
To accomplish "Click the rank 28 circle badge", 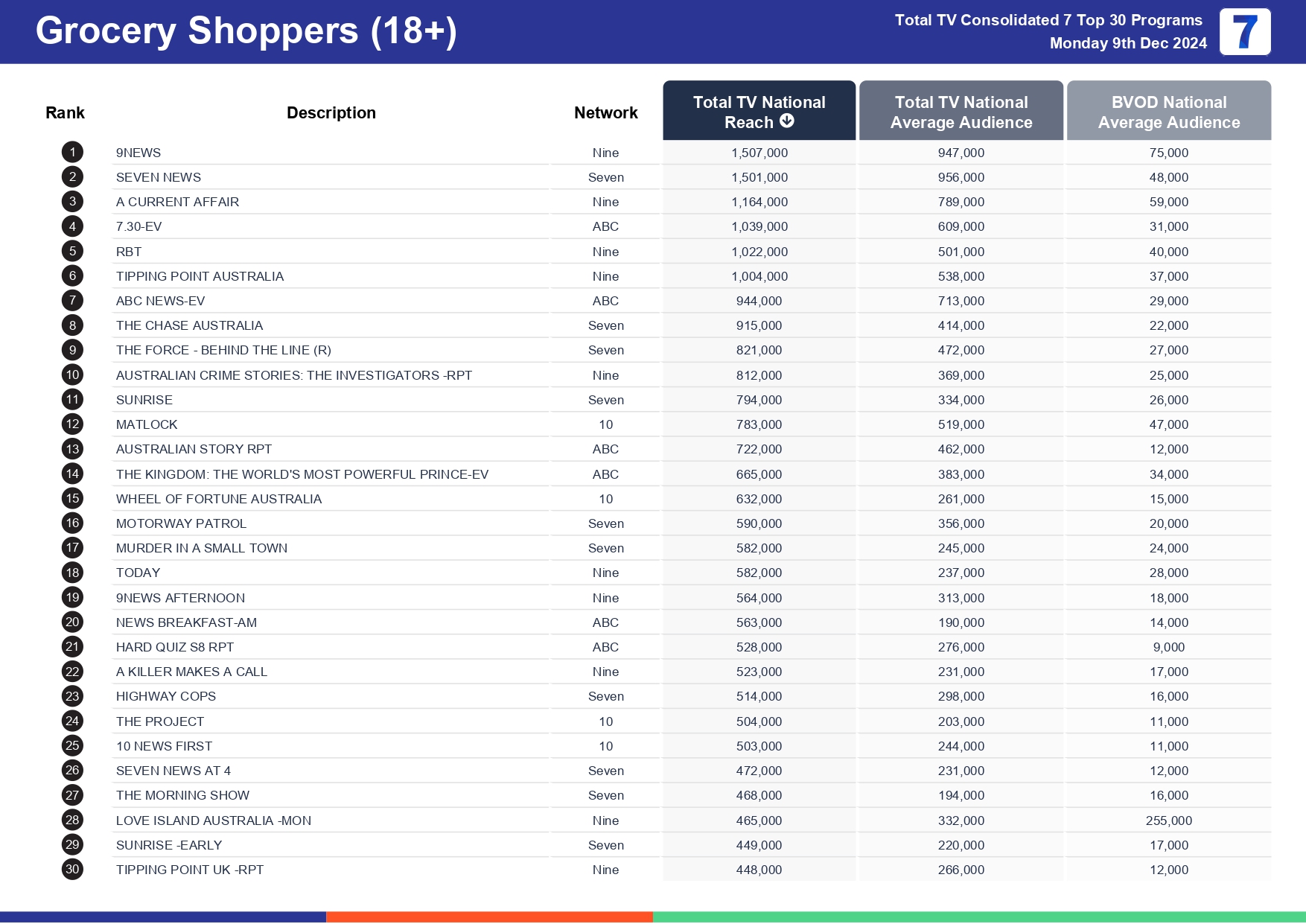I will (72, 821).
